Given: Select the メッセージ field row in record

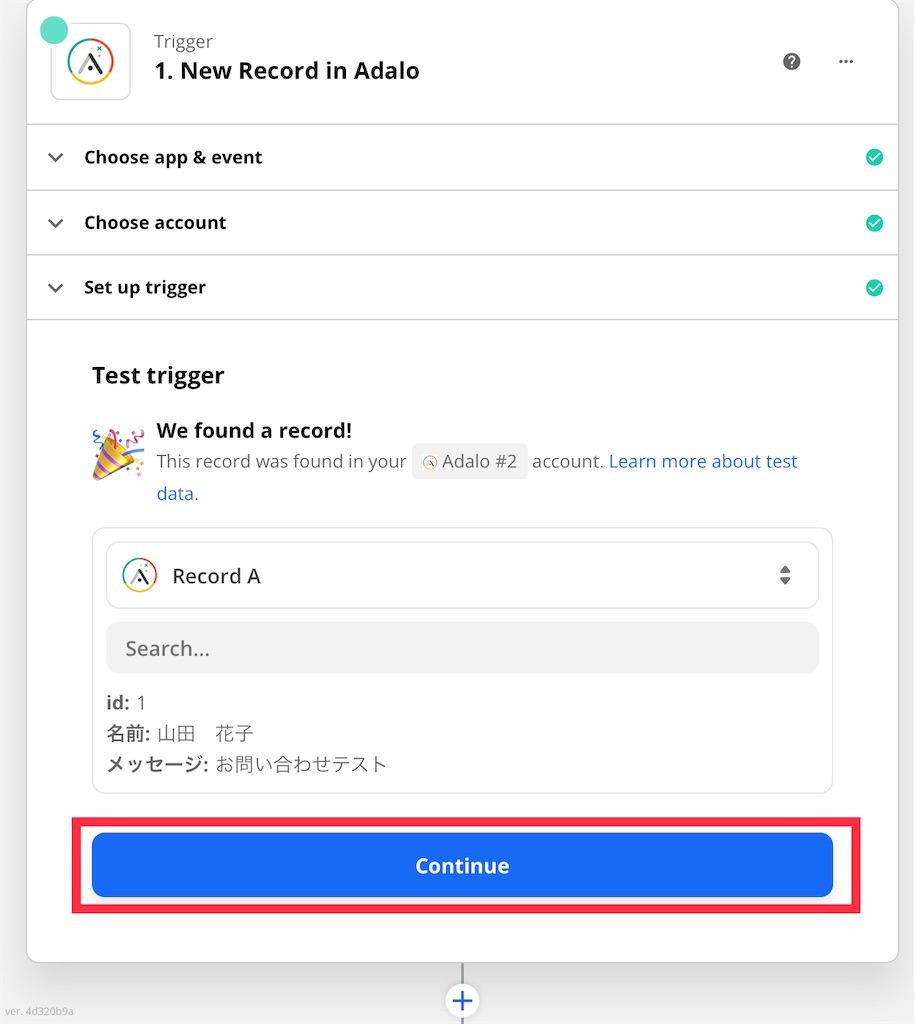Looking at the screenshot, I should pyautogui.click(x=247, y=765).
